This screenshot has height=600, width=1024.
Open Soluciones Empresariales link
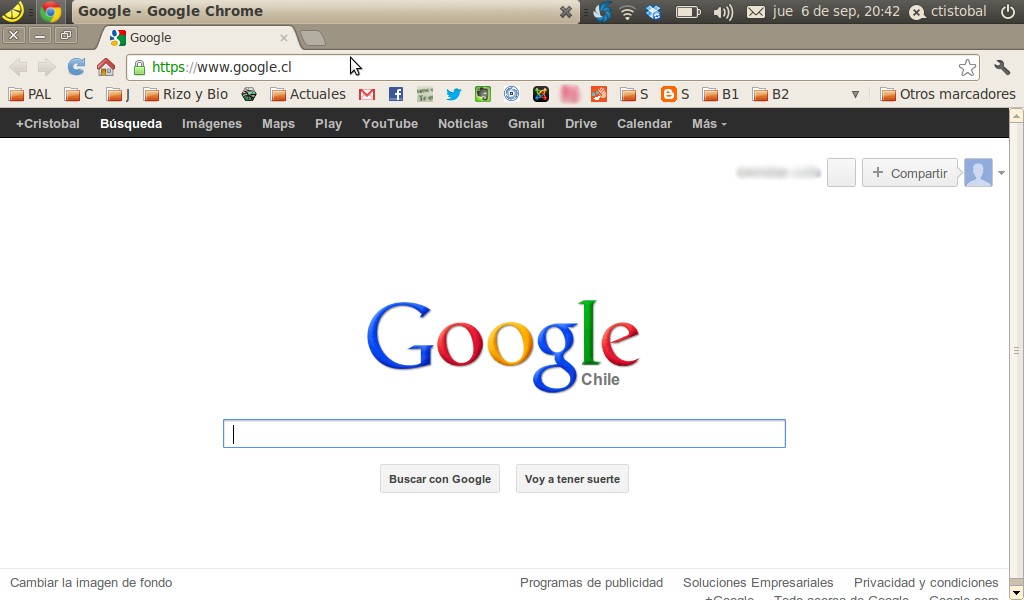[758, 582]
